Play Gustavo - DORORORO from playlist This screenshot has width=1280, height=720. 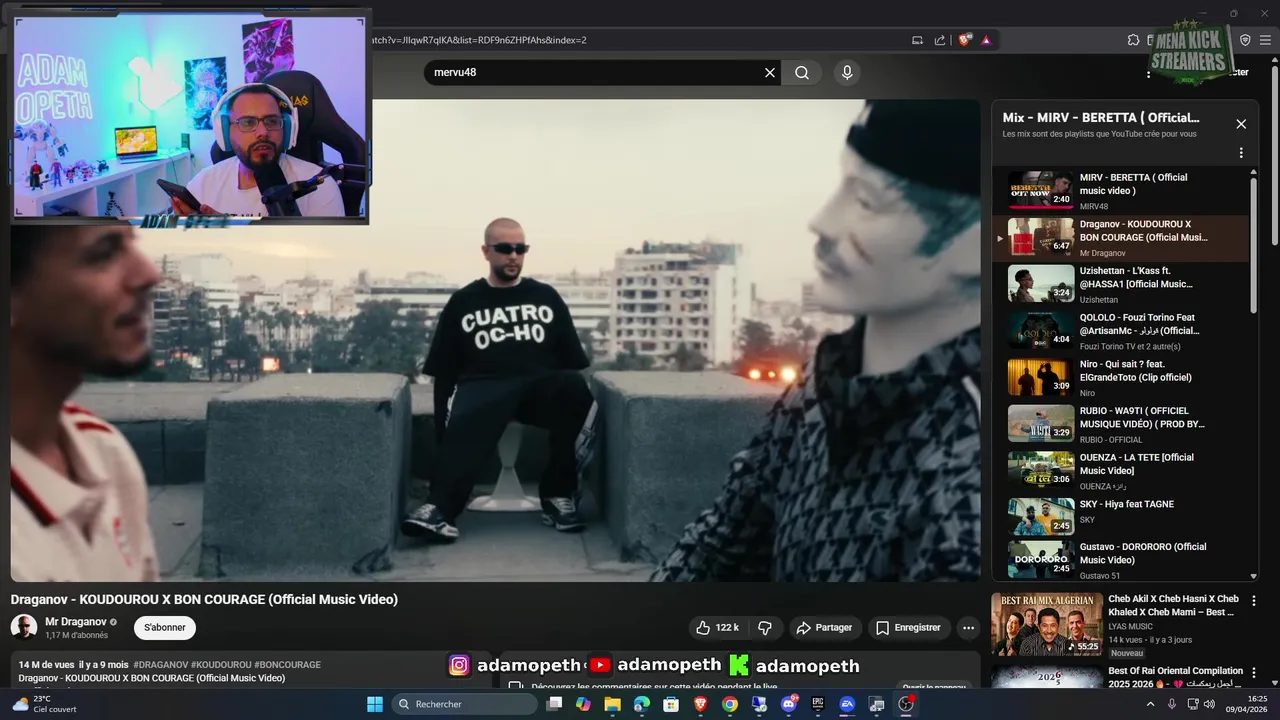coord(1120,560)
